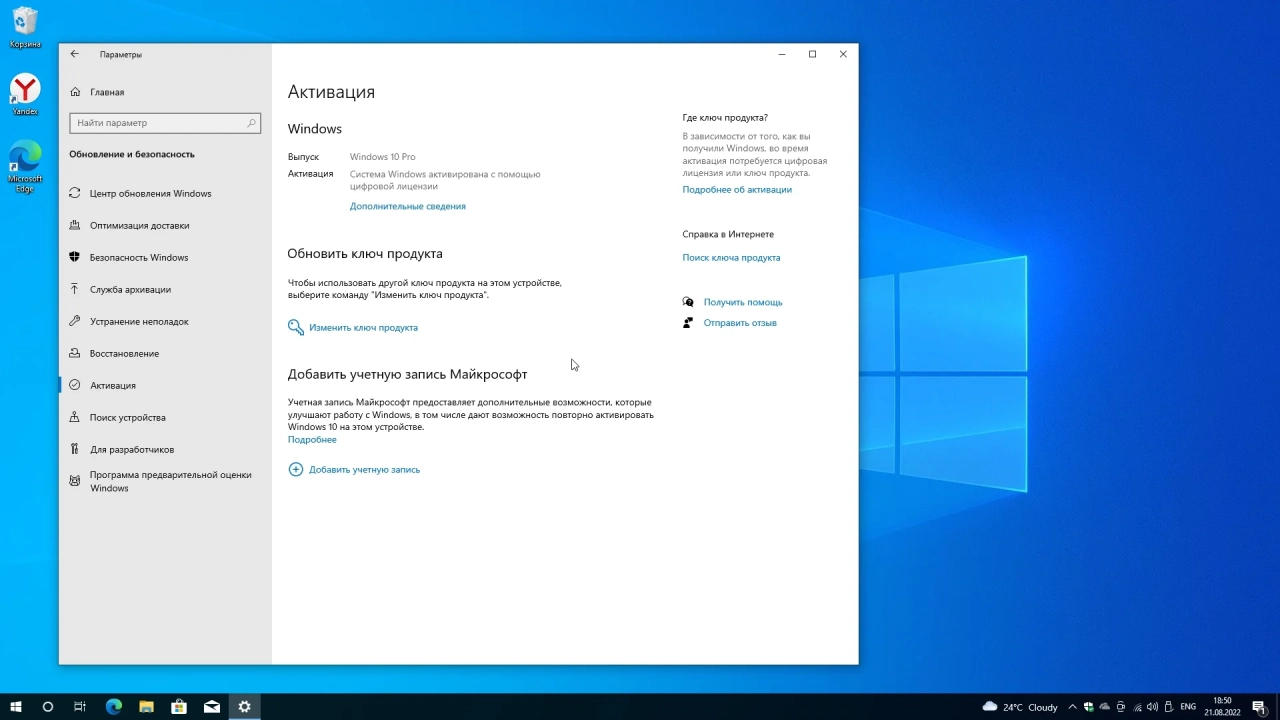Open the Windows Start menu

tap(16, 707)
